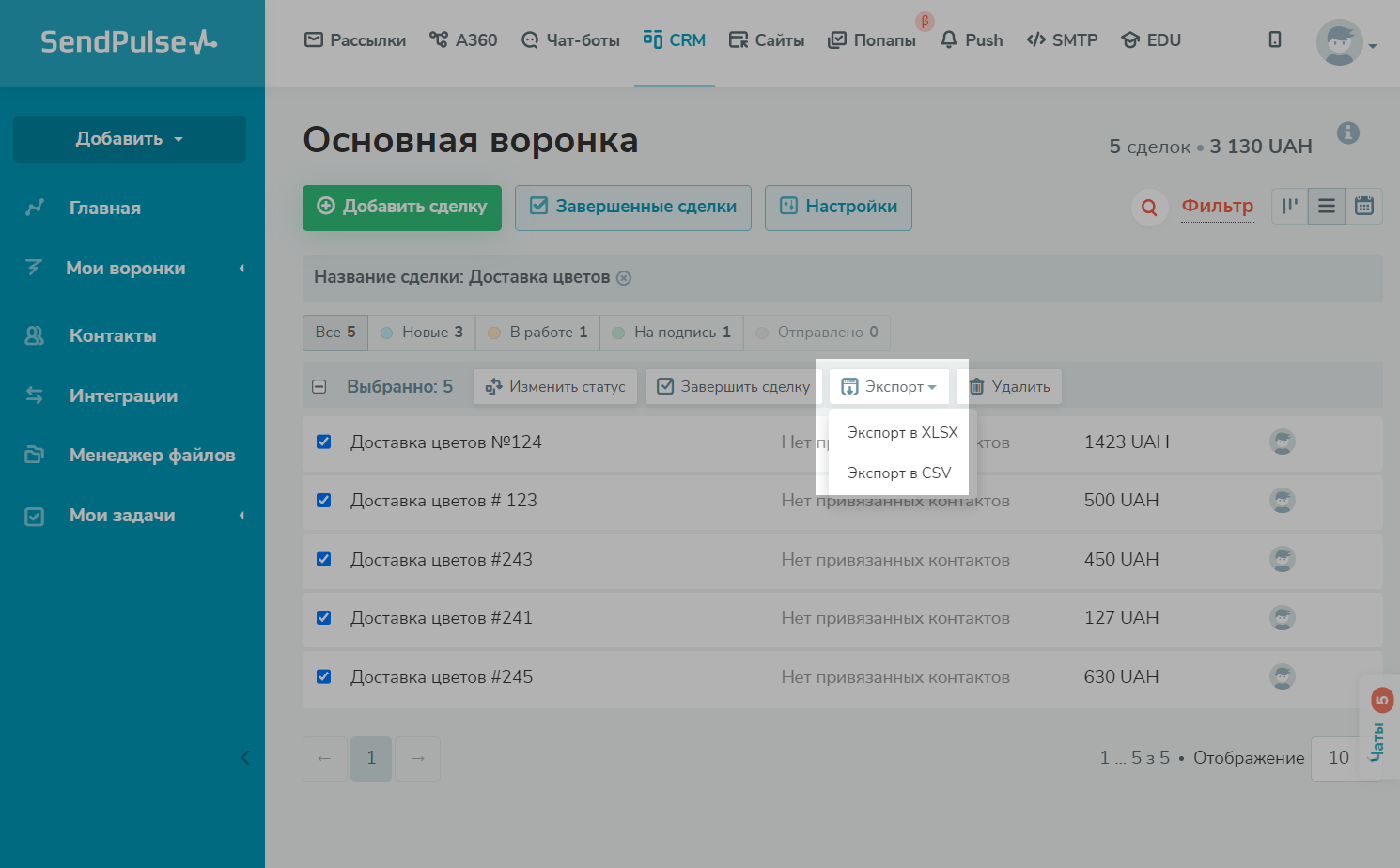The width and height of the screenshot is (1400, 868).
Task: Remove the 'Название сделки' filter tag
Action: click(x=624, y=278)
